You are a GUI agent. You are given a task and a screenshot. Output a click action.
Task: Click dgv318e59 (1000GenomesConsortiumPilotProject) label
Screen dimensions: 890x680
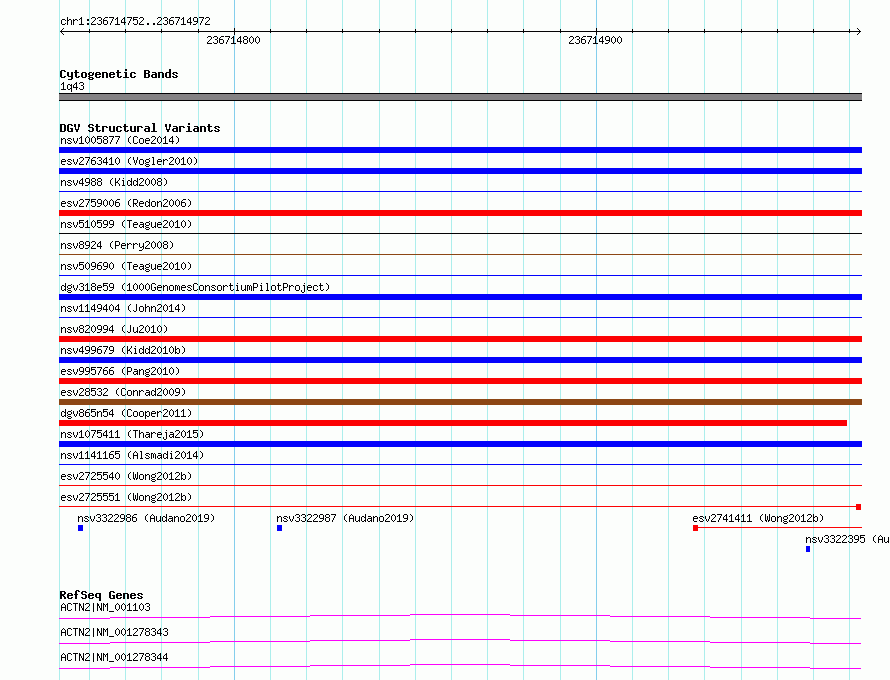click(x=195, y=287)
